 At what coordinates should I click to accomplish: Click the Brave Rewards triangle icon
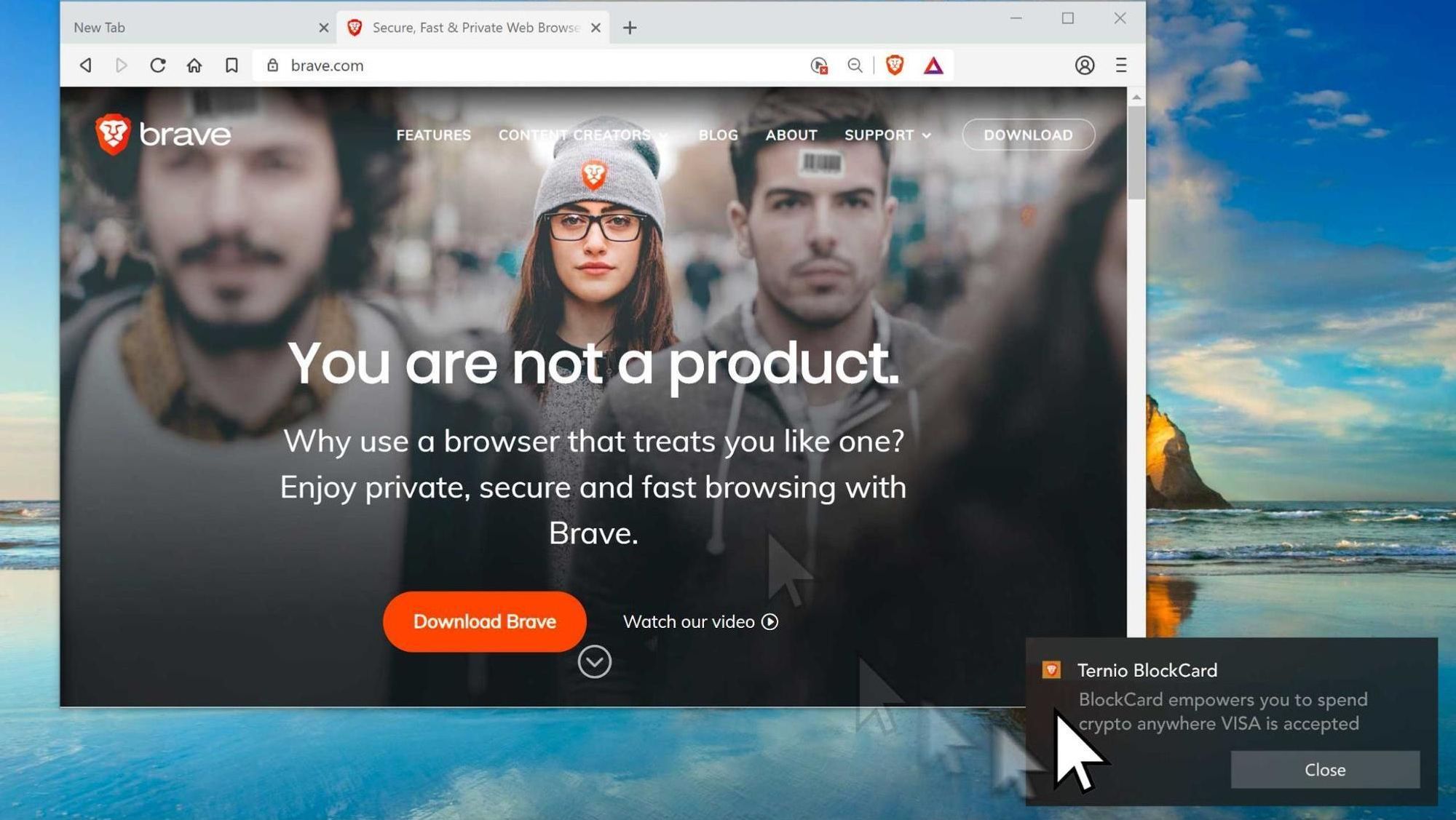click(x=932, y=64)
